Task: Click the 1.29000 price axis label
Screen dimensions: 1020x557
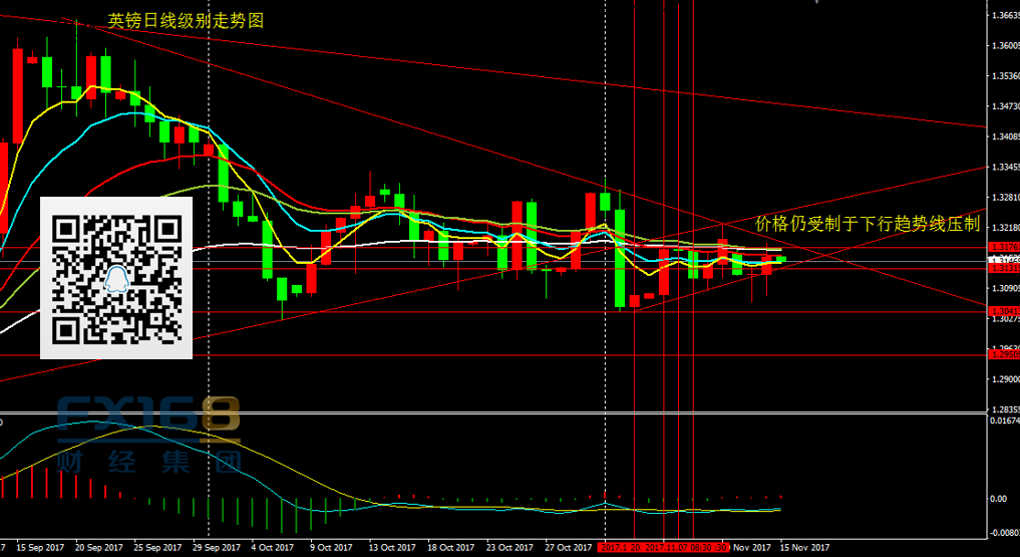Action: (x=1003, y=380)
